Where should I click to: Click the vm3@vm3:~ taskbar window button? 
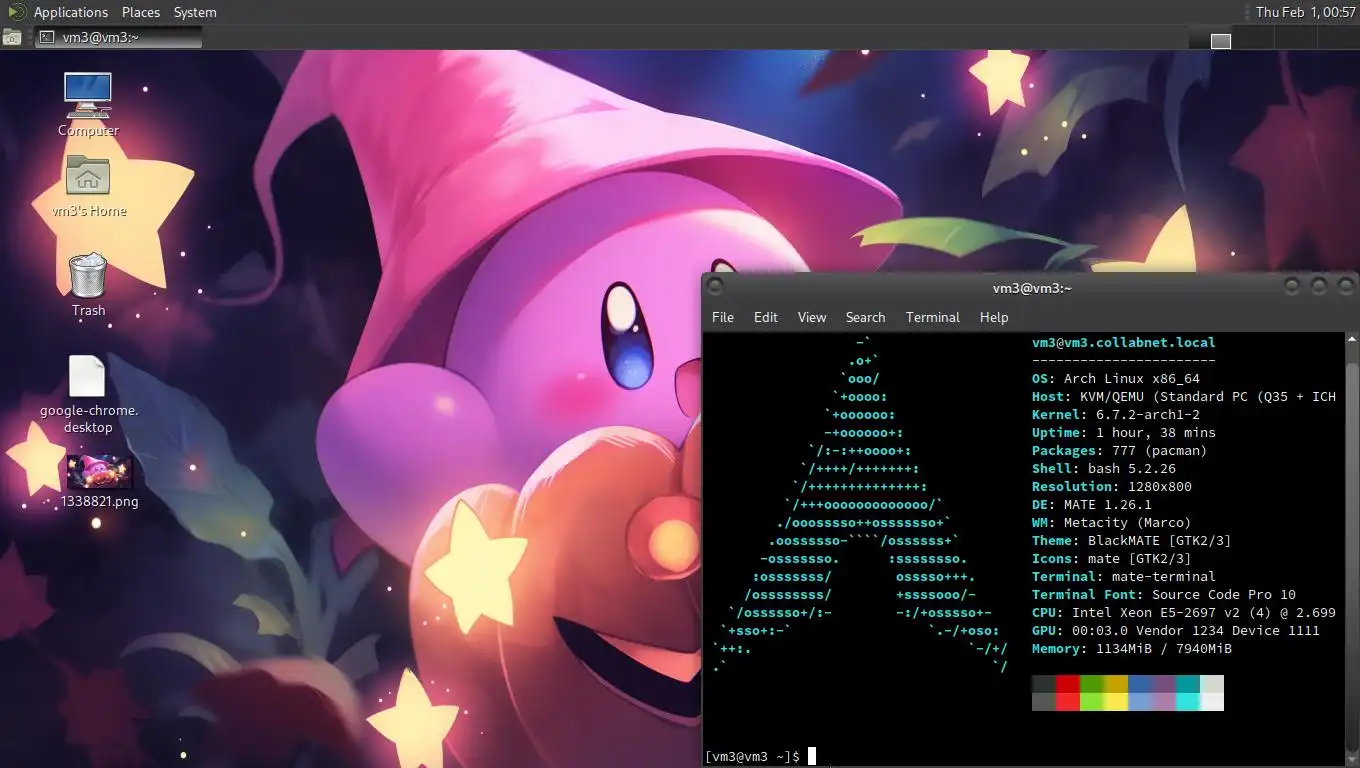[119, 37]
